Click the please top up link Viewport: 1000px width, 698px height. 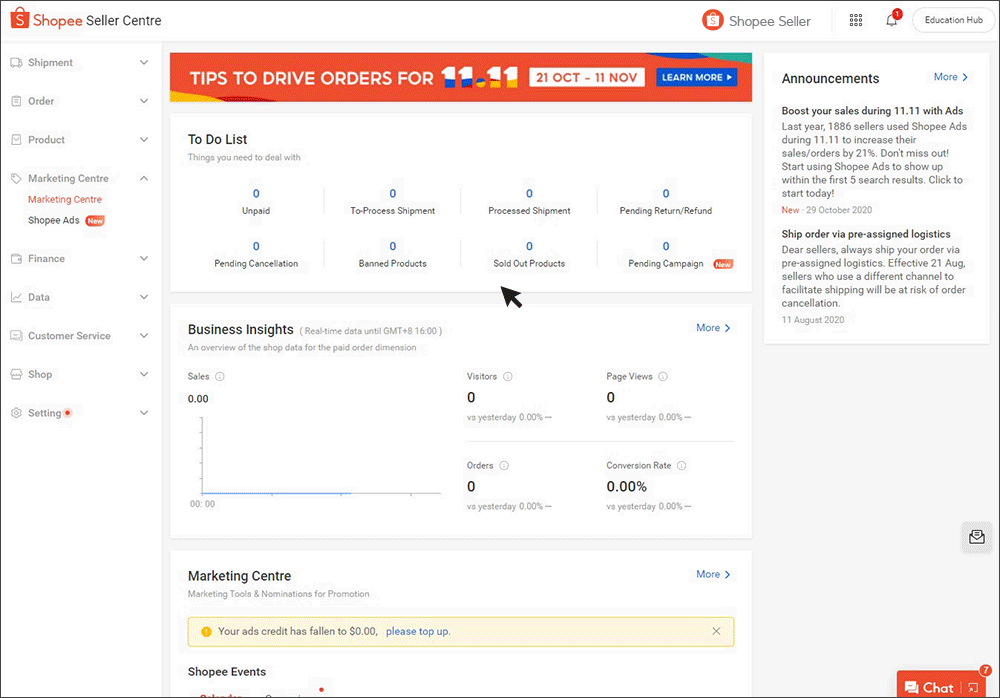click(x=418, y=631)
